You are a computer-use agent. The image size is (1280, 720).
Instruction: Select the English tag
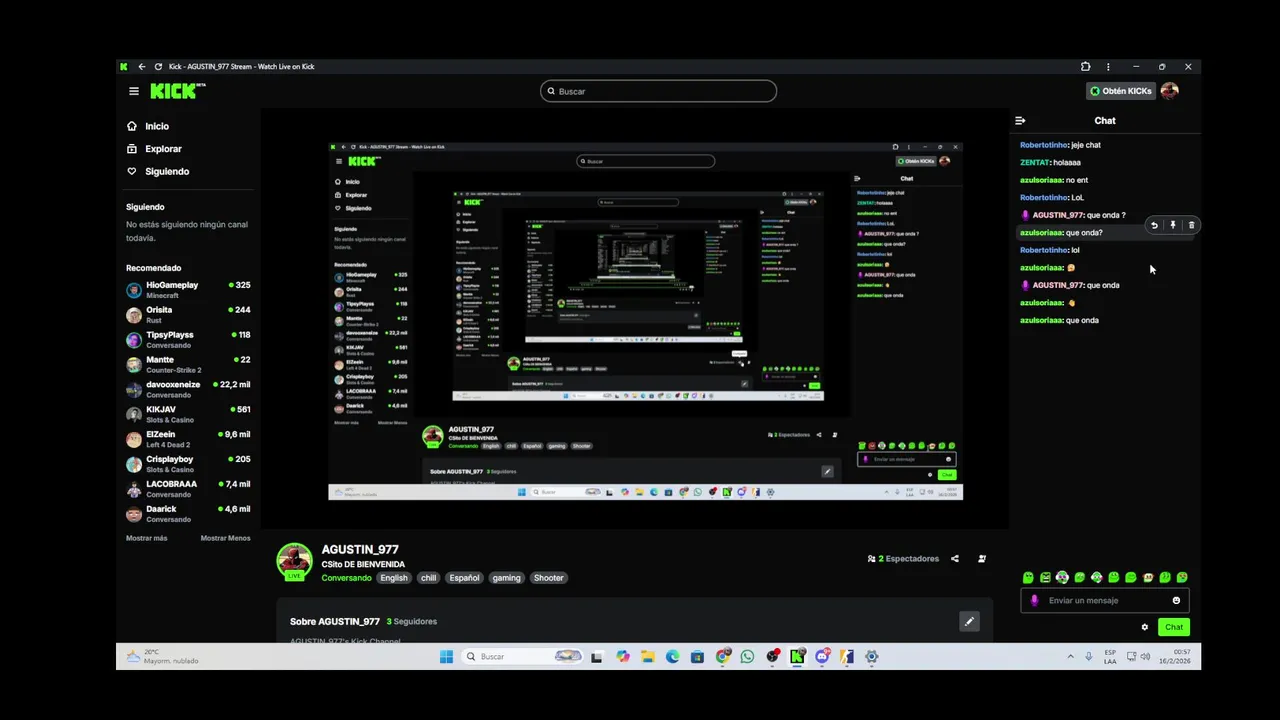(394, 578)
